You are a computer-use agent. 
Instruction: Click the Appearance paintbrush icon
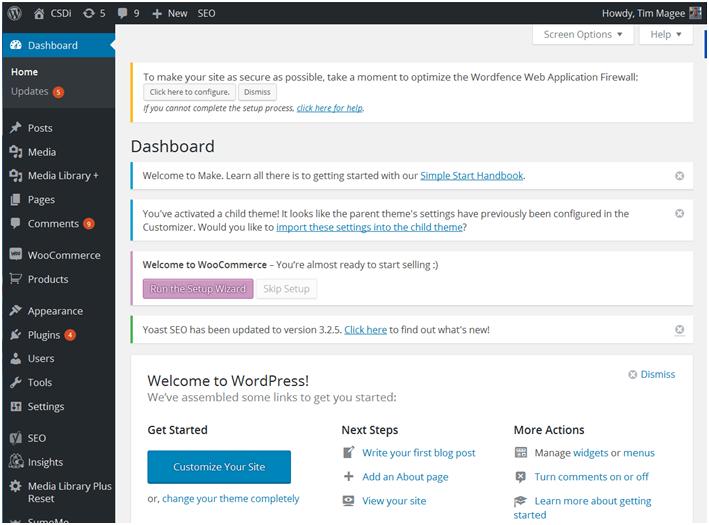pyautogui.click(x=16, y=310)
